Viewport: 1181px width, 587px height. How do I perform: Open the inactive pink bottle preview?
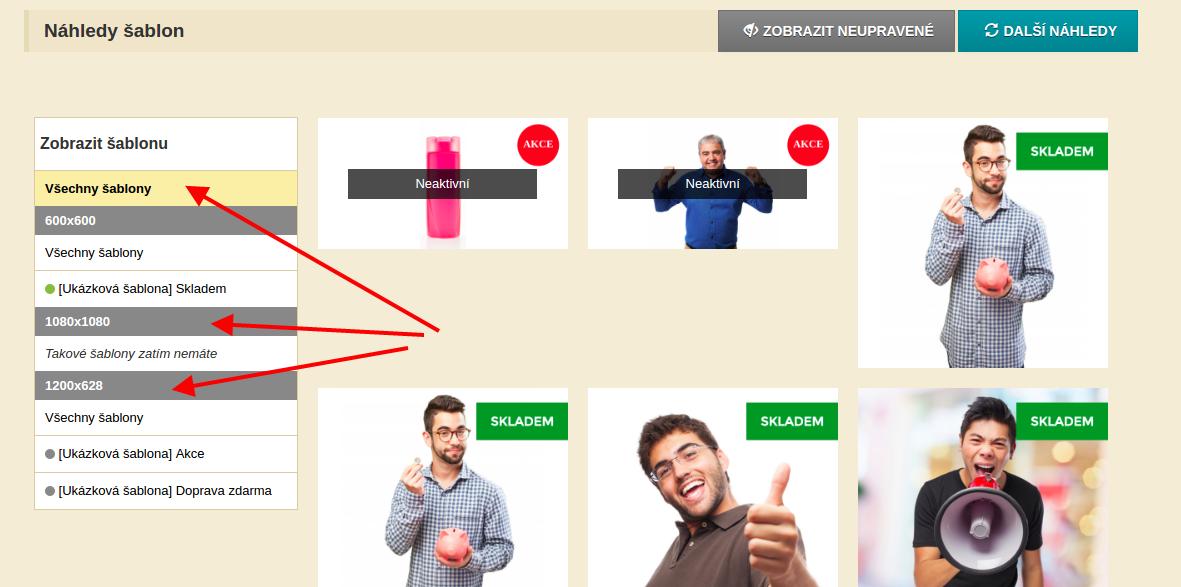coord(443,183)
